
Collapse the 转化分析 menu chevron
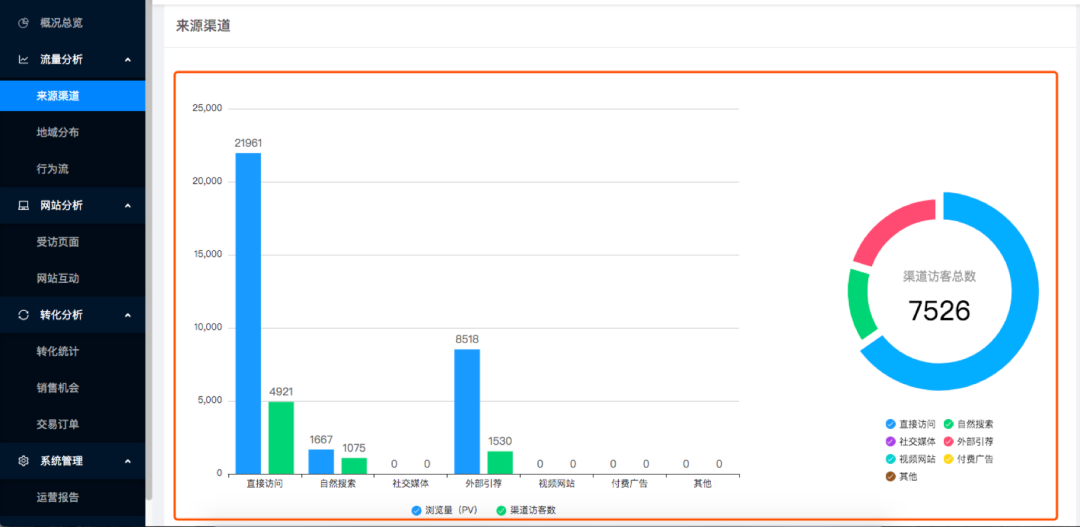(x=127, y=315)
